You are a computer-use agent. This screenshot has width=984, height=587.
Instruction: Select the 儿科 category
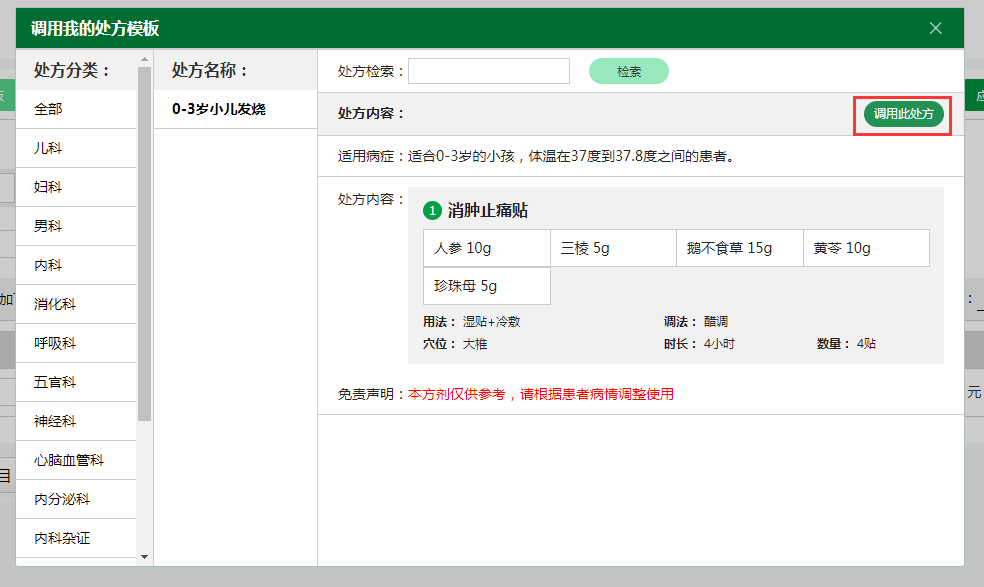[76, 148]
